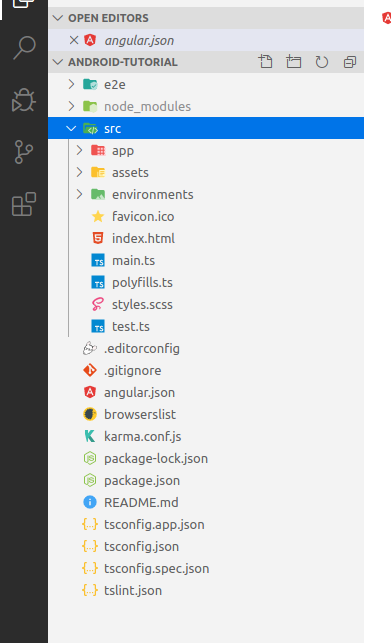This screenshot has height=643, width=391.
Task: Open the Extensions view
Action: point(24,204)
